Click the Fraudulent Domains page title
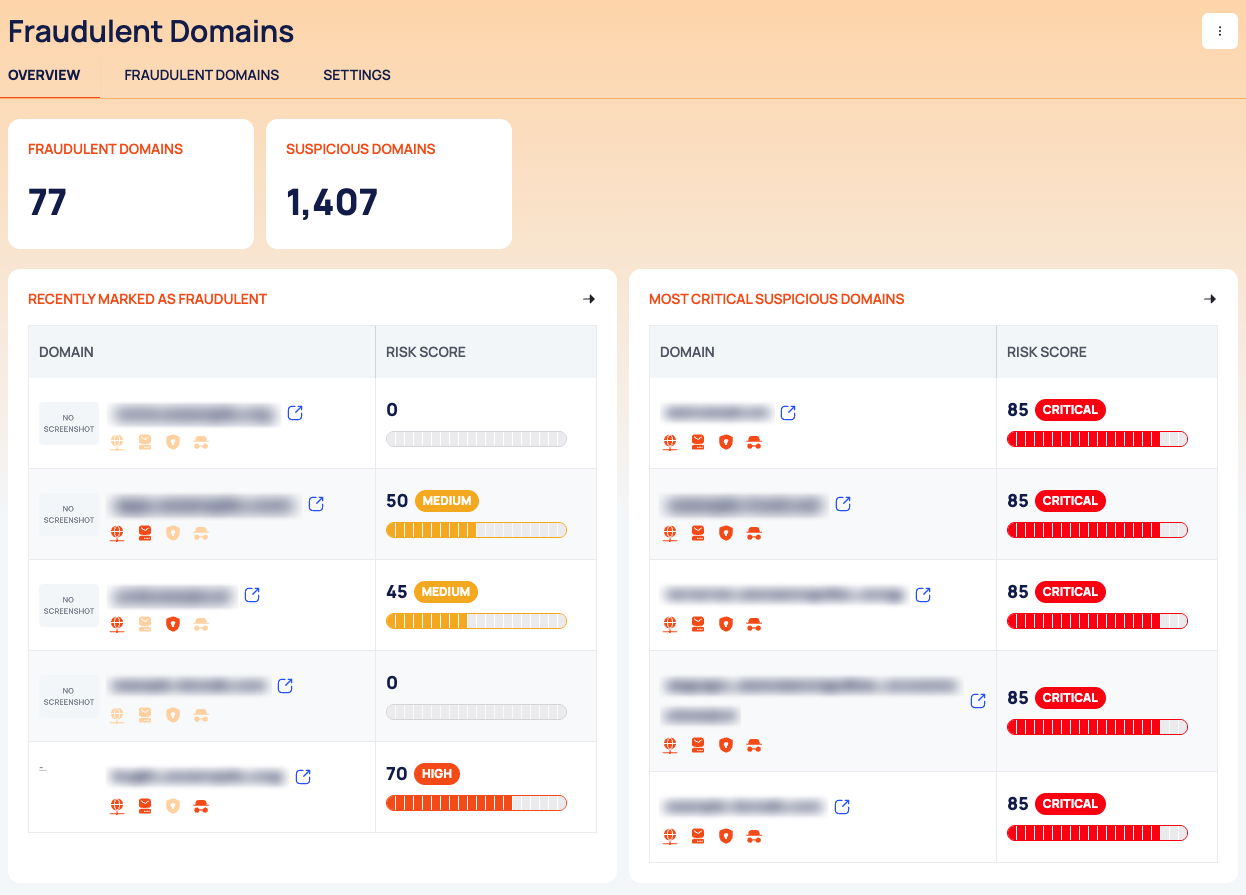This screenshot has height=895, width=1246. click(x=151, y=31)
